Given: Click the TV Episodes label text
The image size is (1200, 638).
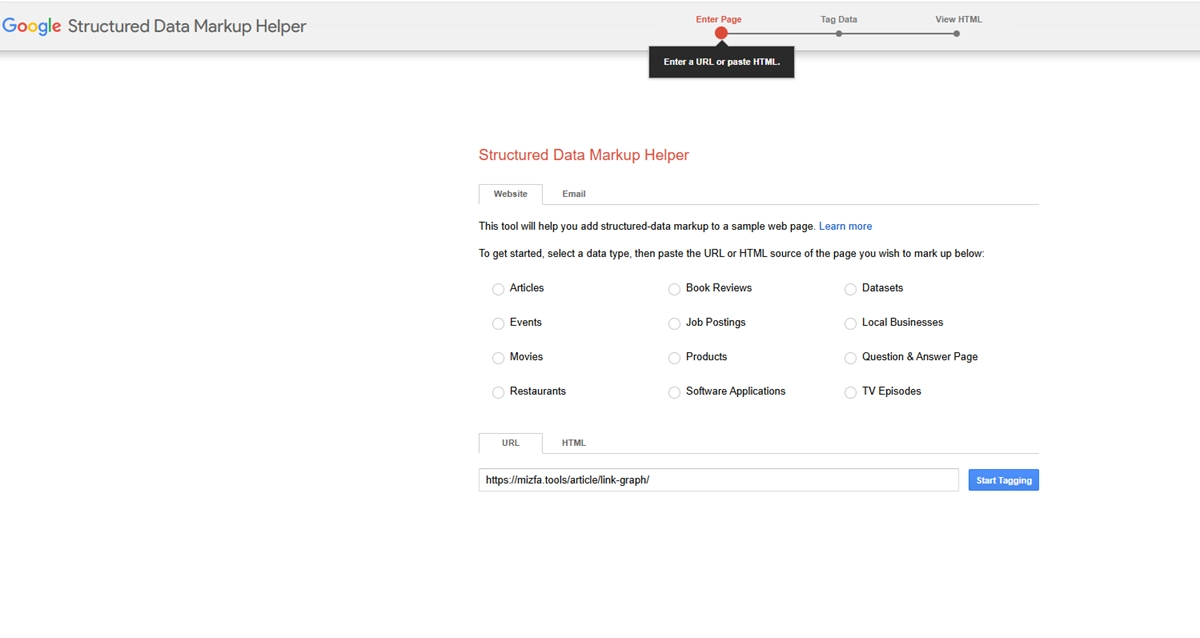Looking at the screenshot, I should coord(892,391).
